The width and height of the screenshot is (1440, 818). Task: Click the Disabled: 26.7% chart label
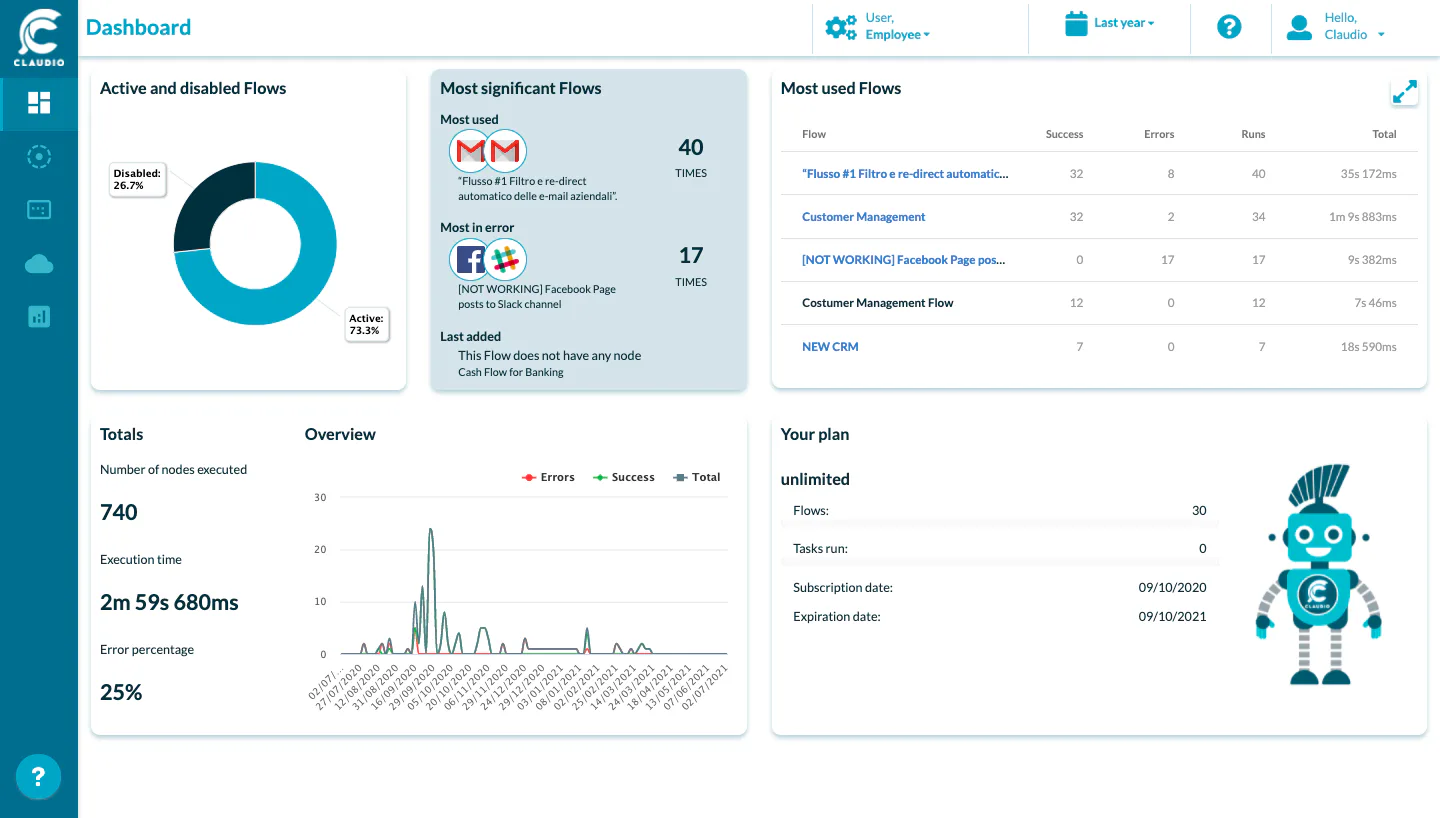[x=137, y=180]
